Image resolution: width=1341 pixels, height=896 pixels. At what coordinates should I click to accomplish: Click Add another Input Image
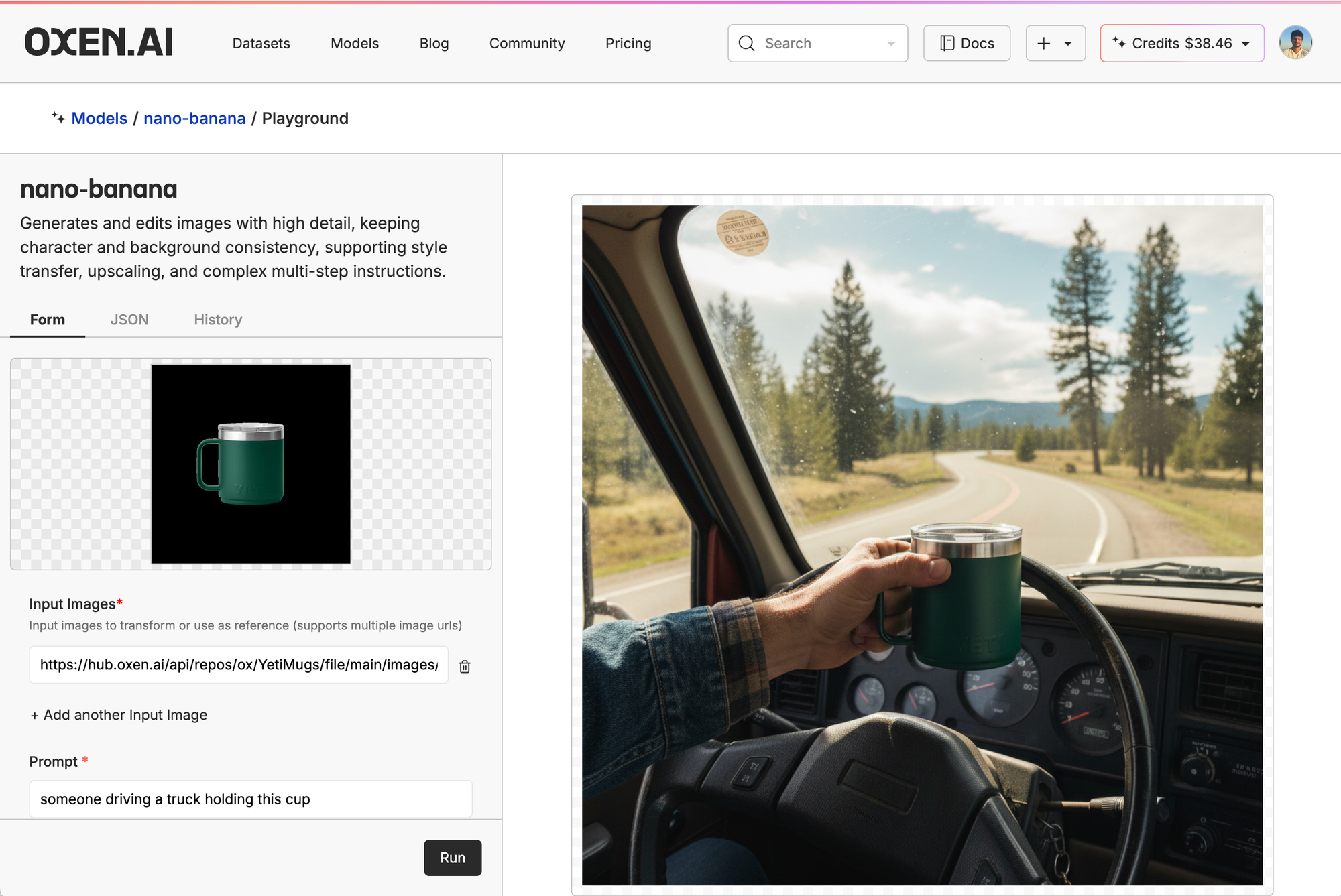pos(119,715)
